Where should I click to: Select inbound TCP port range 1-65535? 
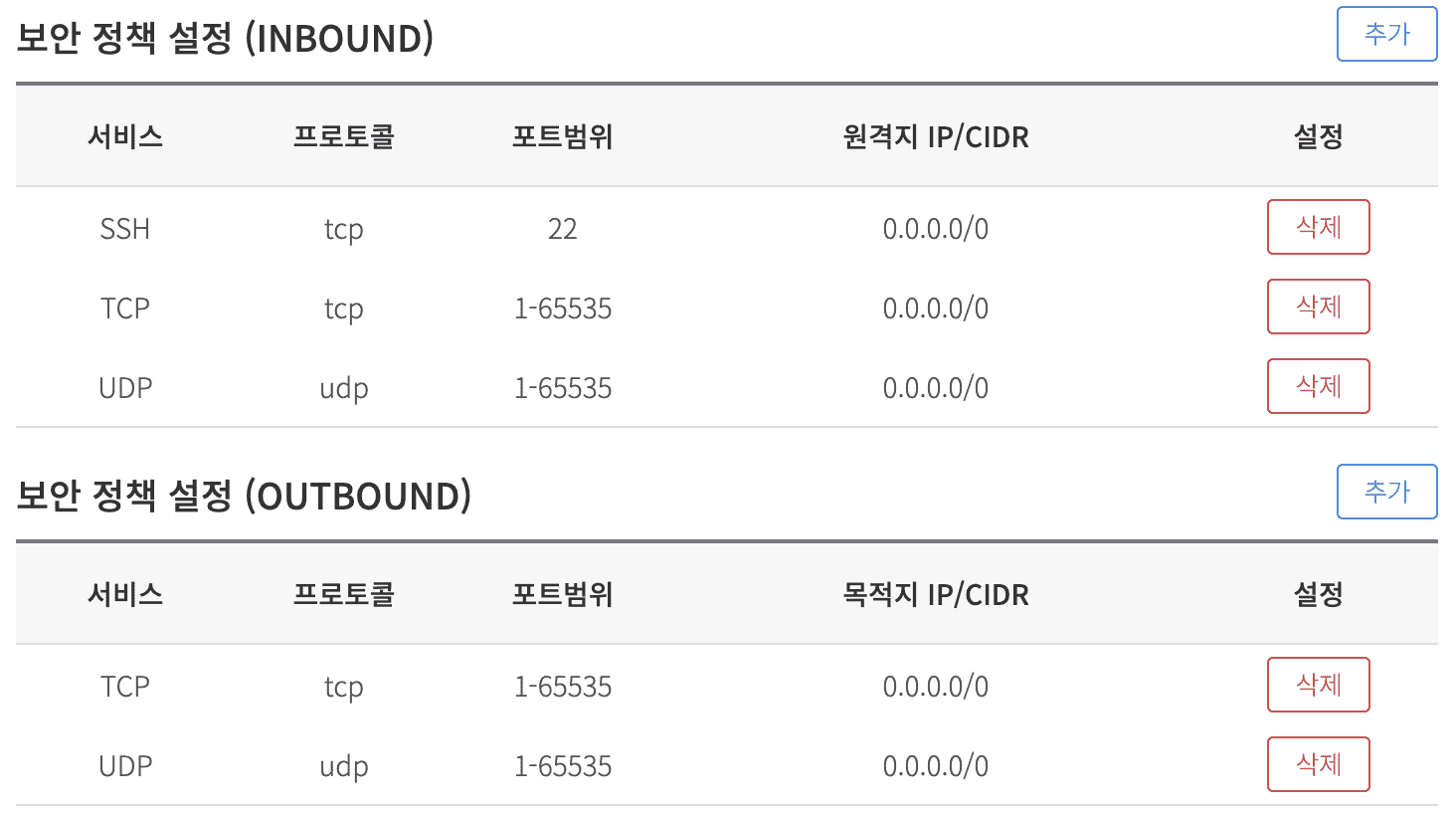tap(563, 308)
